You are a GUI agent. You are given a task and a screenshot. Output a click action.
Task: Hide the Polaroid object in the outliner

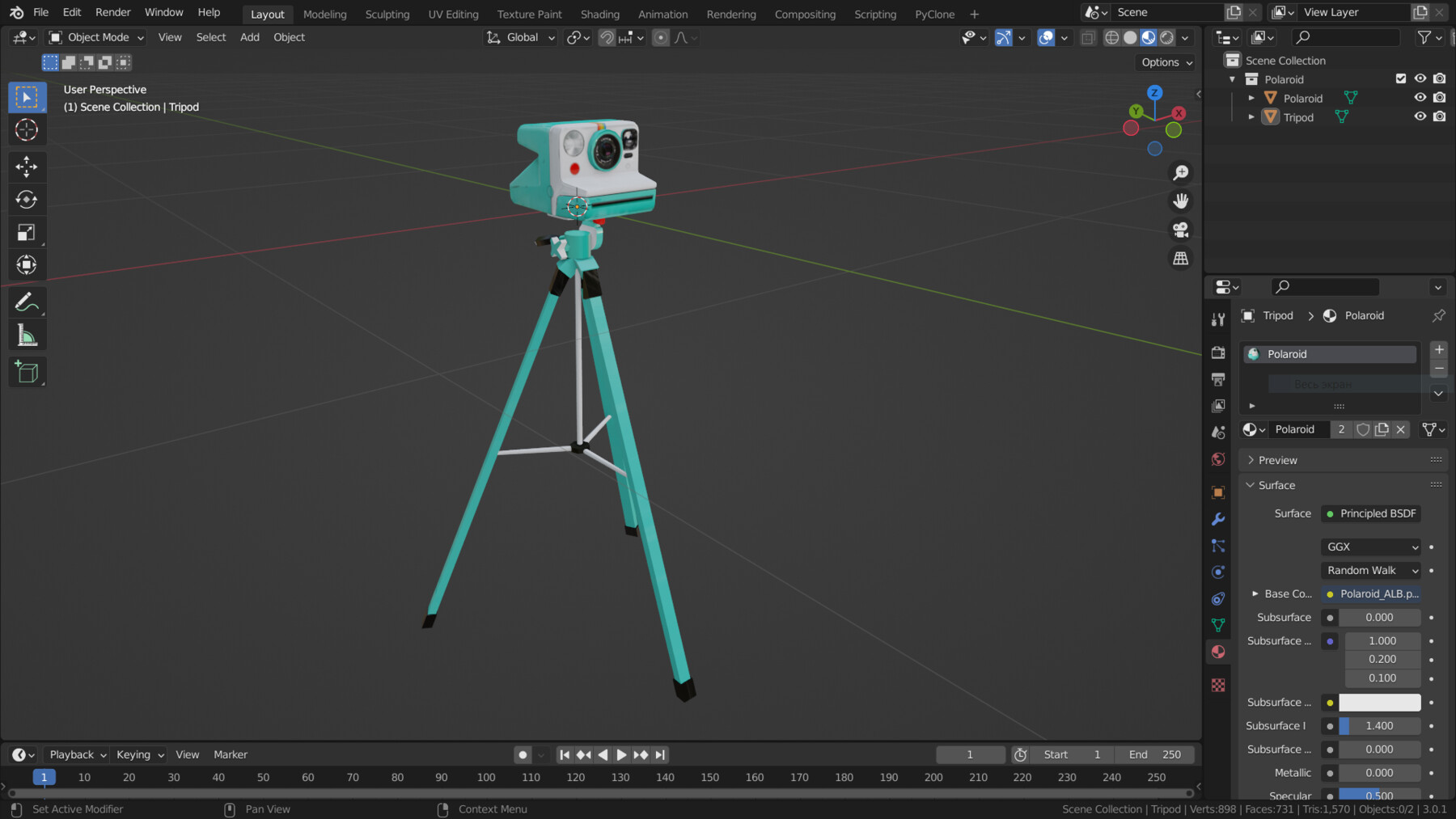click(1420, 97)
